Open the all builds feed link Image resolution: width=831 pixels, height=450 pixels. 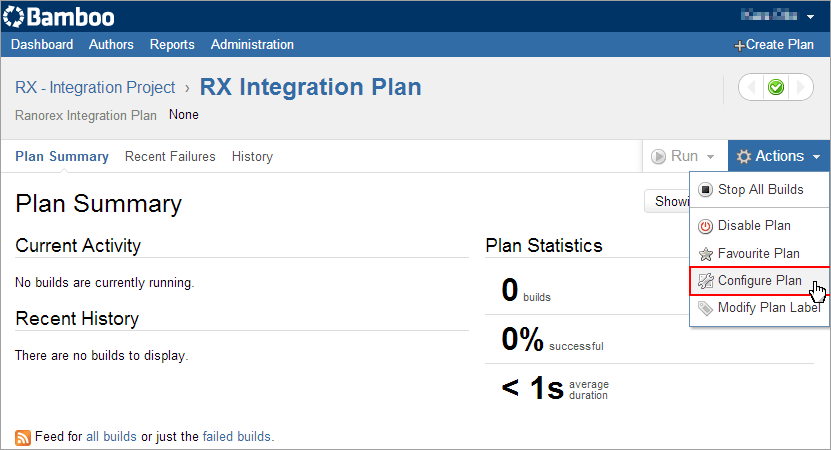[111, 437]
